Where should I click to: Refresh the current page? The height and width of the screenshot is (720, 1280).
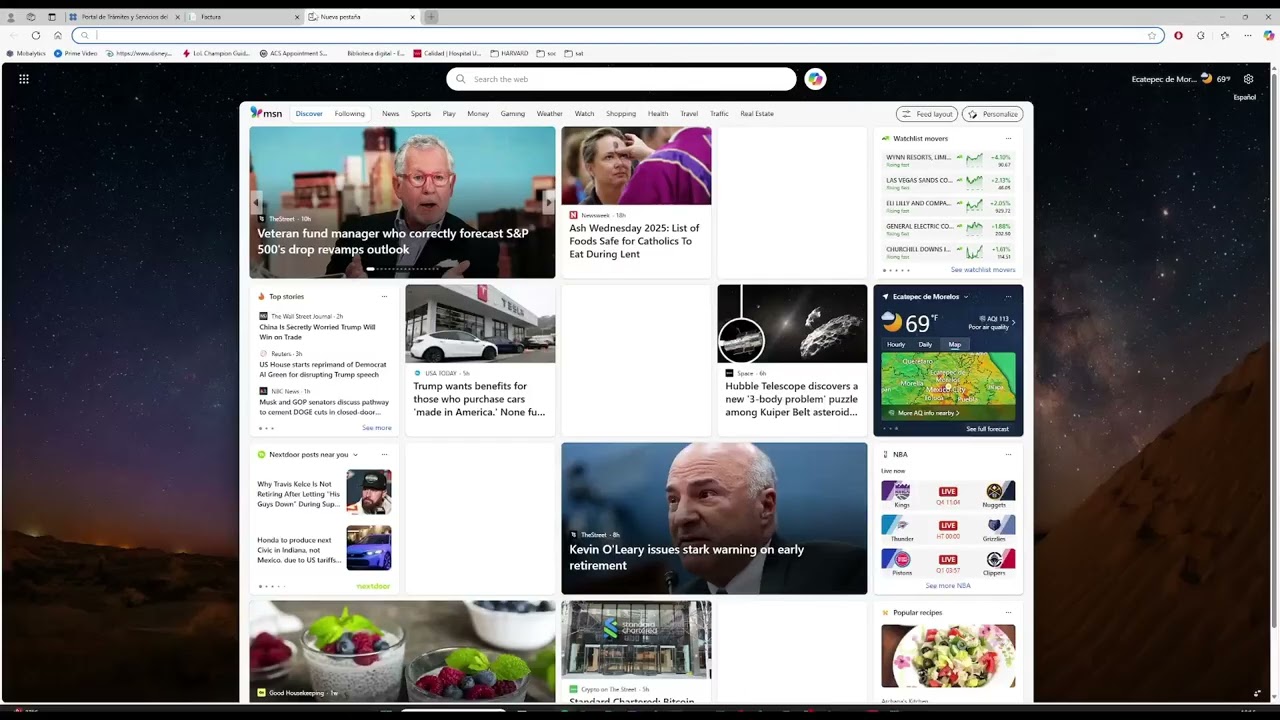36,35
